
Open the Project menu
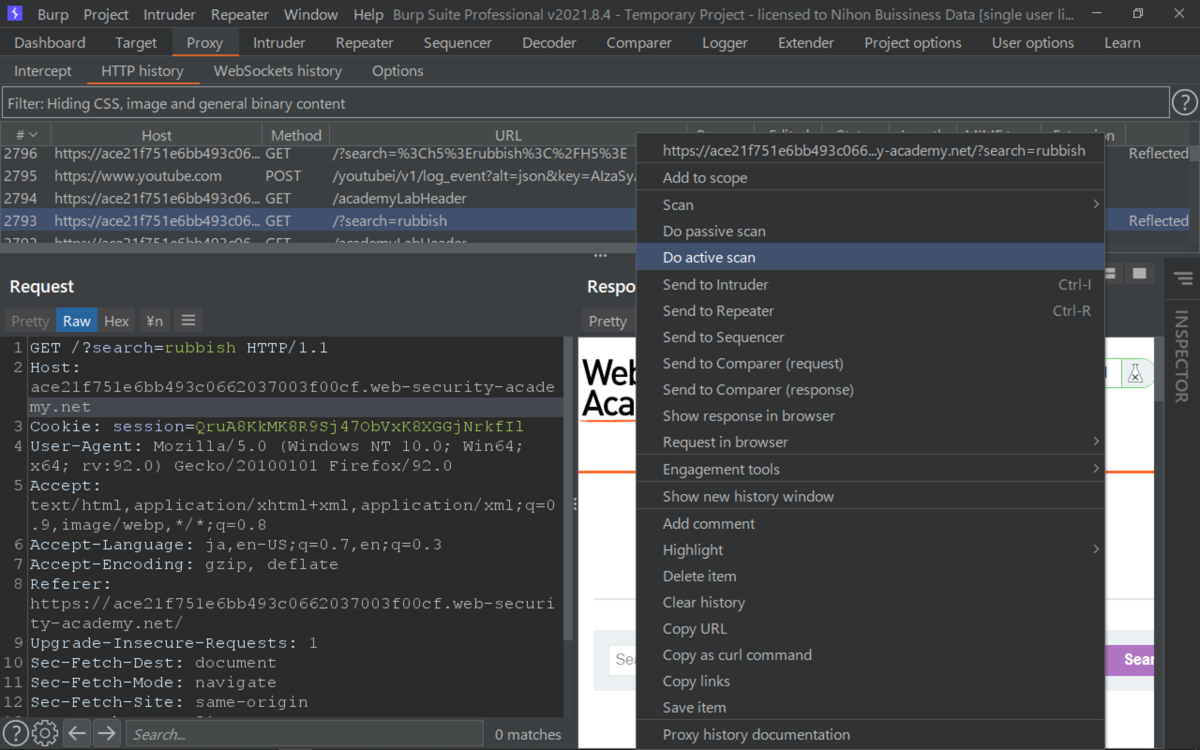tap(106, 14)
